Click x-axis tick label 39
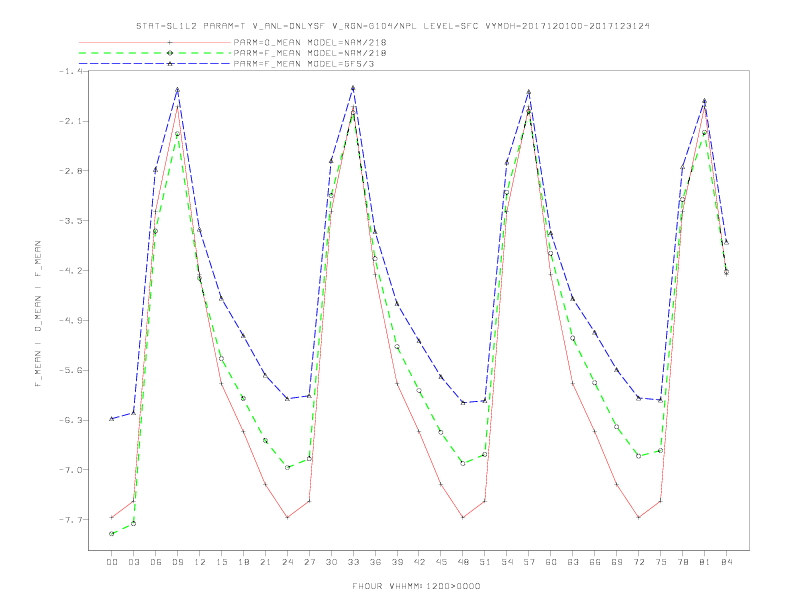 tap(397, 562)
